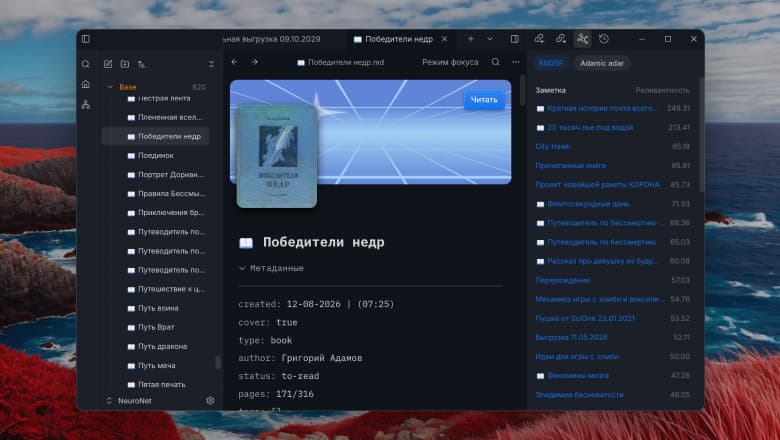The width and height of the screenshot is (780, 440).
Task: Open Путь дракона in file tree
Action: tap(162, 347)
